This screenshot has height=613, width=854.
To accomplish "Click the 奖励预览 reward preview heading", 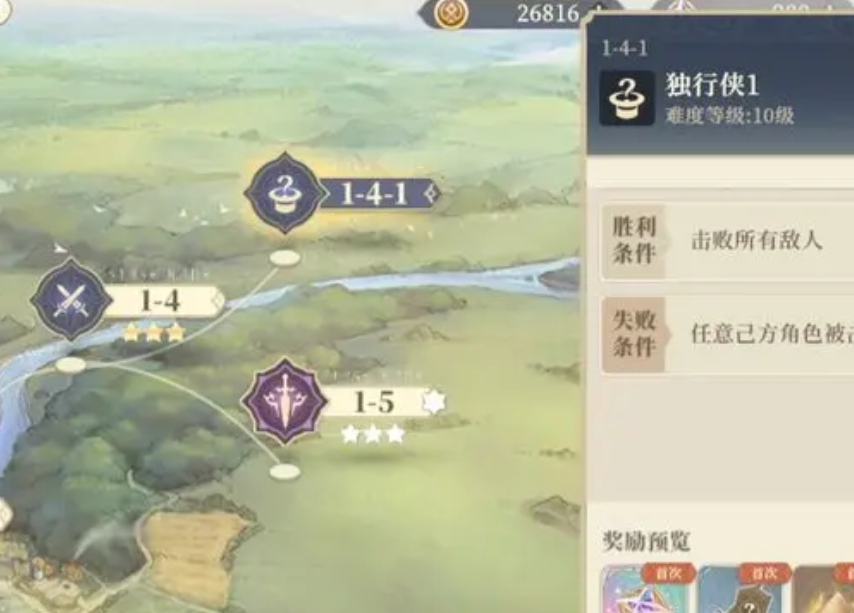I will click(x=646, y=541).
